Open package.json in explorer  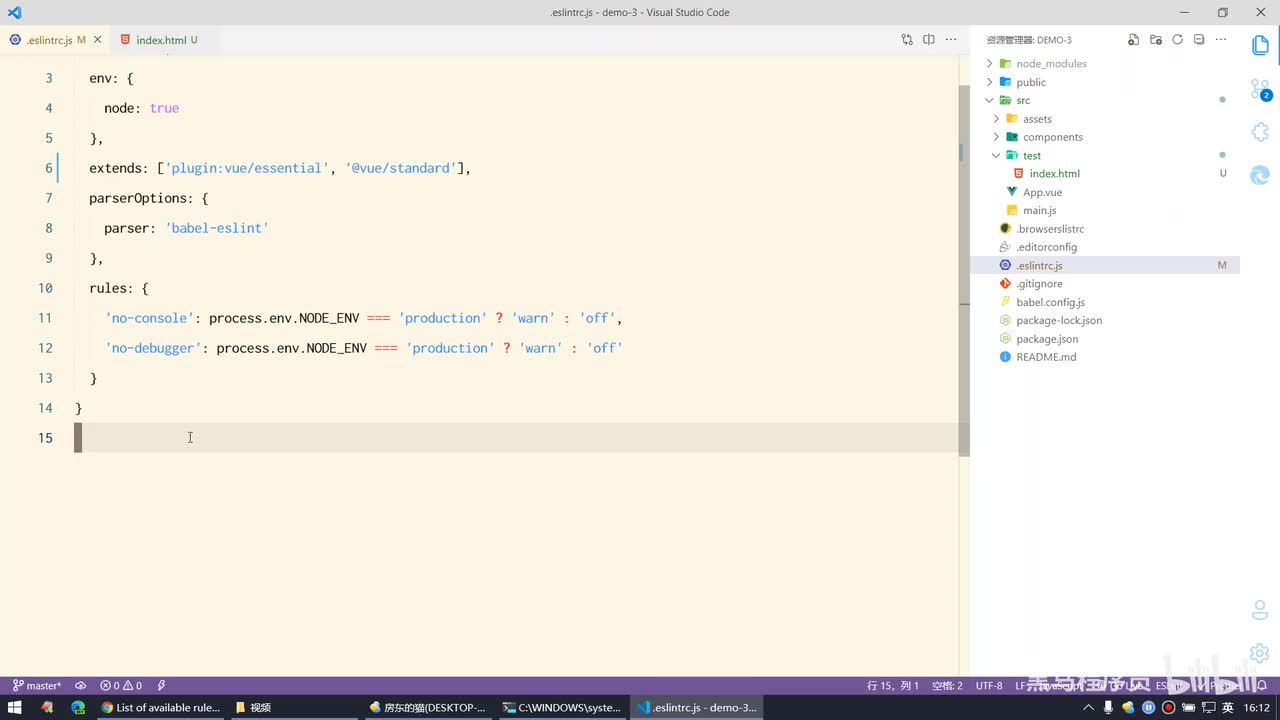pos(1047,338)
